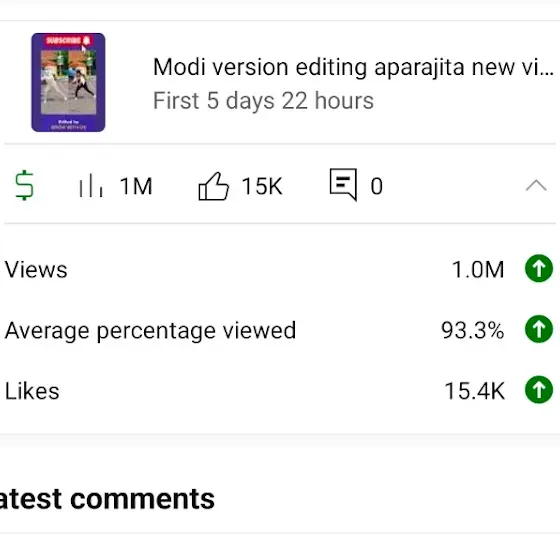This screenshot has width=560, height=560.
Task: Open the video title Modi version editing
Action: 354,67
